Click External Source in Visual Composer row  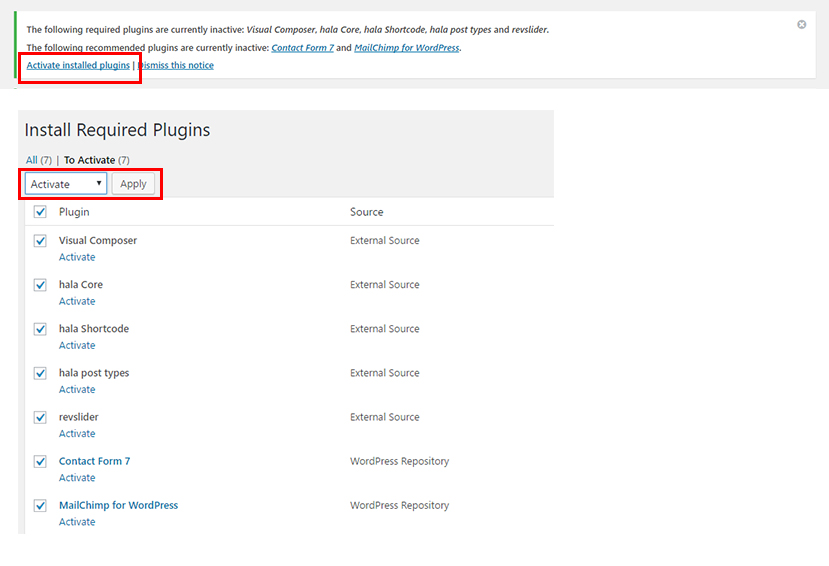pos(384,240)
